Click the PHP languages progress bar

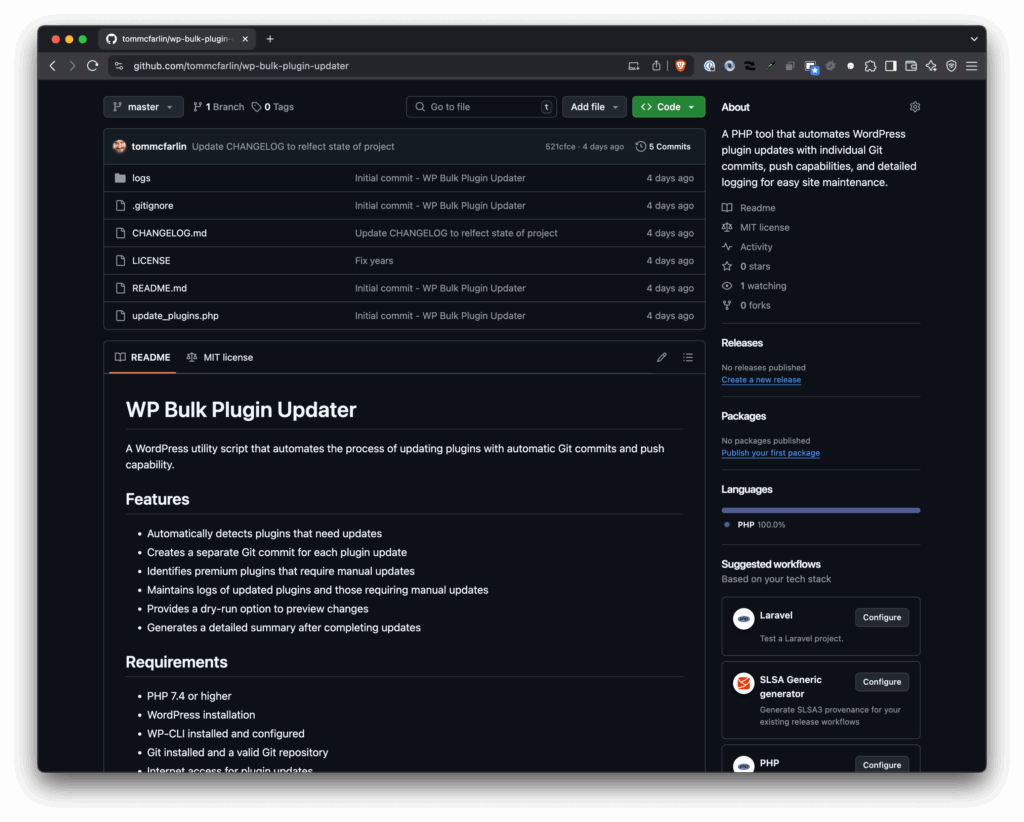pos(820,510)
